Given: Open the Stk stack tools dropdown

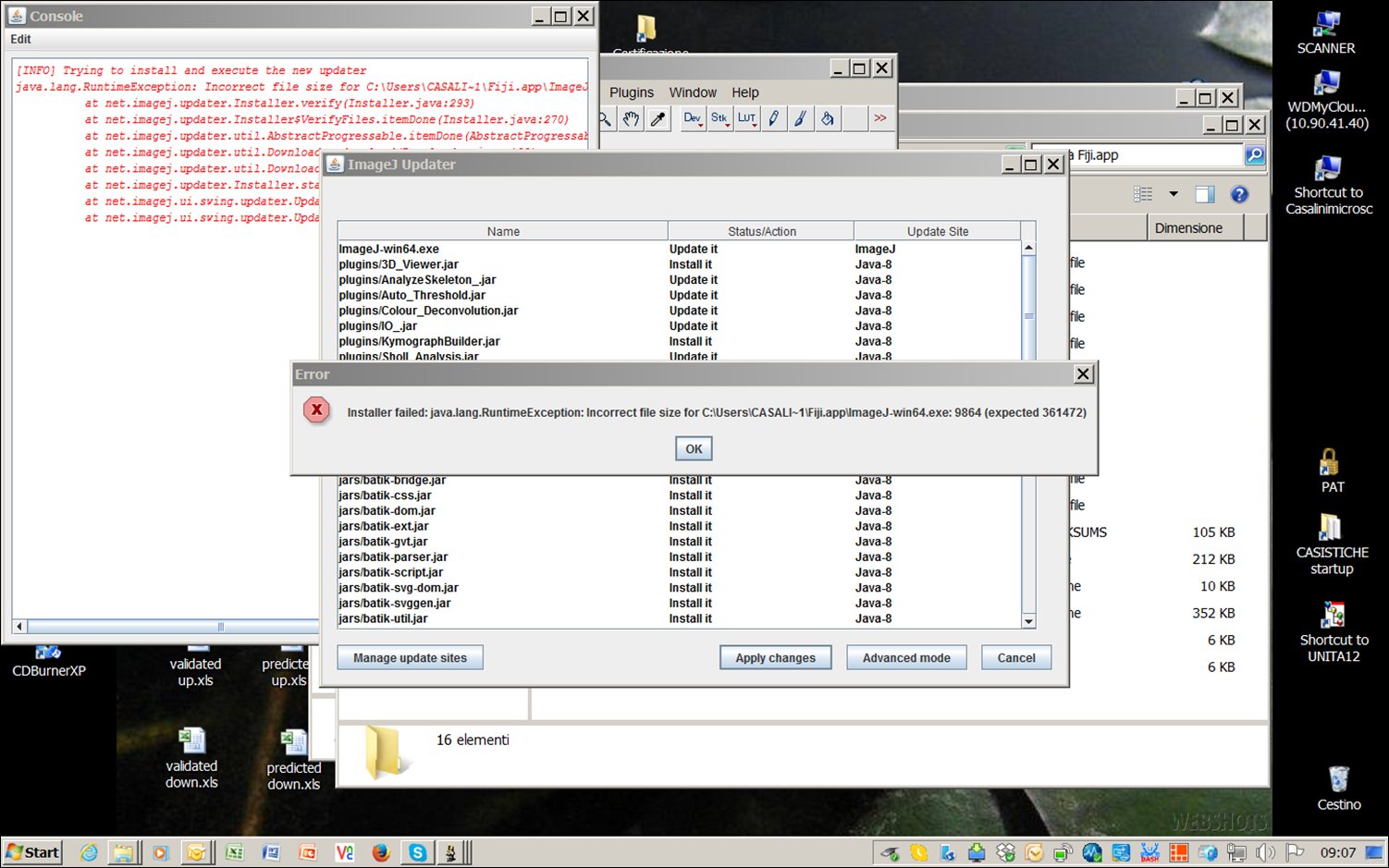Looking at the screenshot, I should (x=719, y=118).
